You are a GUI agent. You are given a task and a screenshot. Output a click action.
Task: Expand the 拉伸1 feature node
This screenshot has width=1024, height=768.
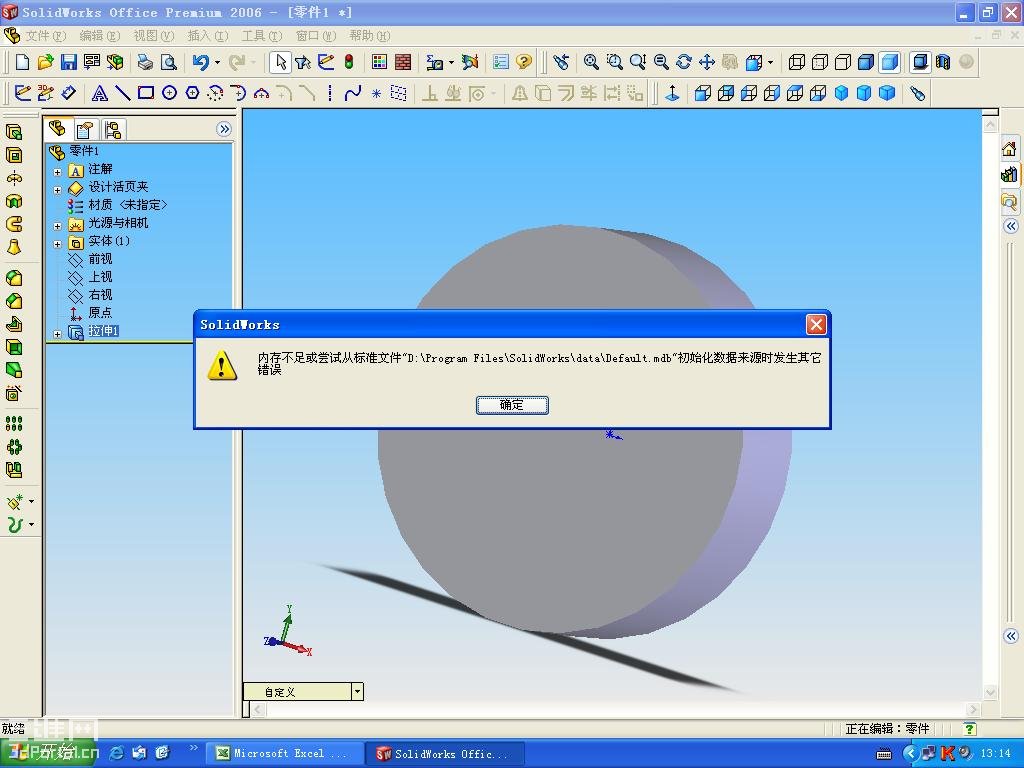[57, 334]
